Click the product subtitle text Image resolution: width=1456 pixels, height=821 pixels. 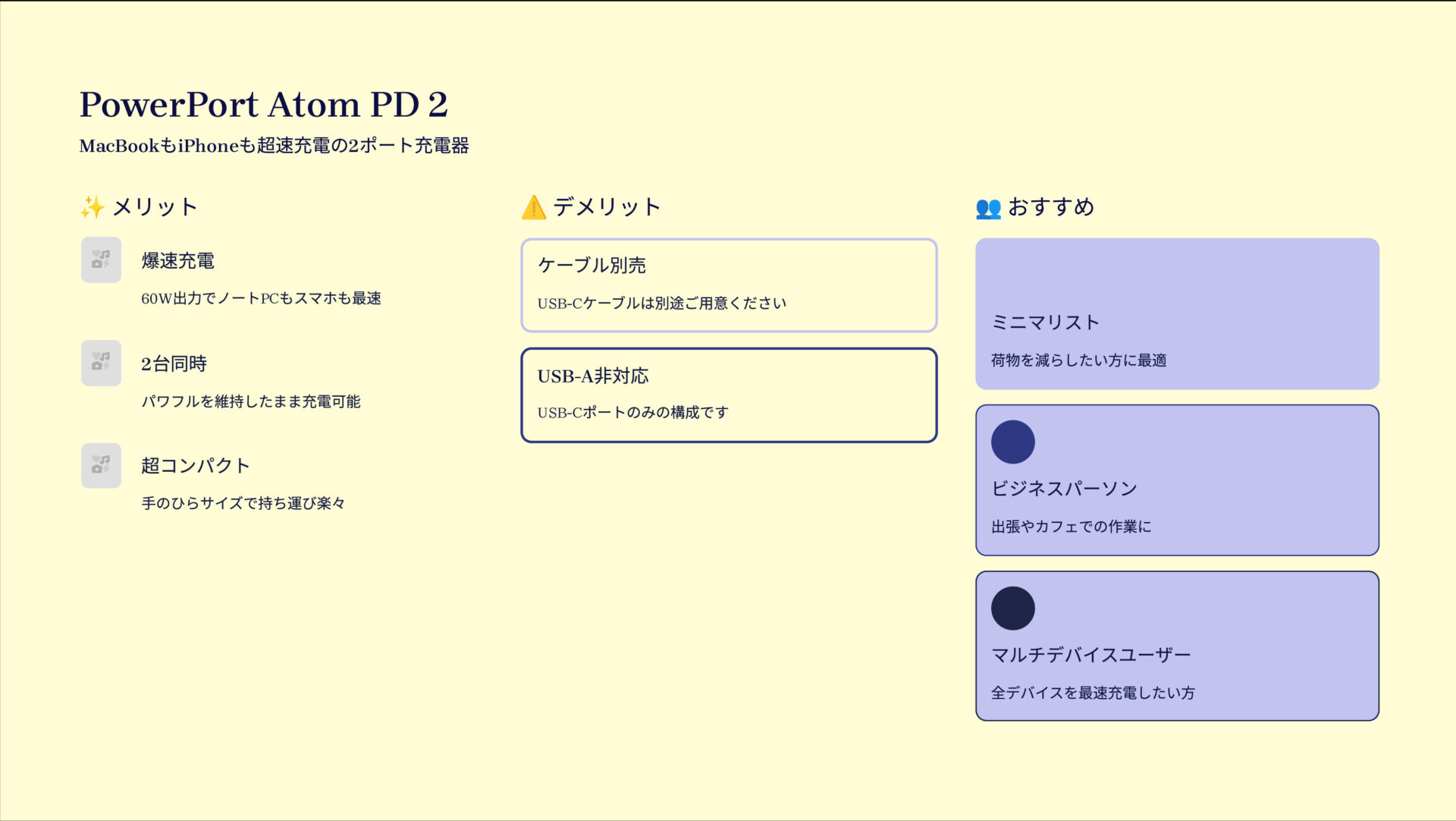275,146
